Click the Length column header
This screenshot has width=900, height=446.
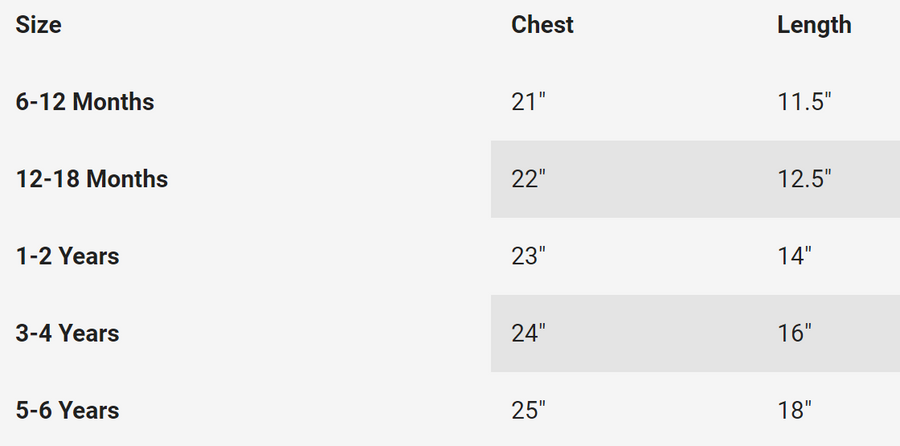pos(814,25)
